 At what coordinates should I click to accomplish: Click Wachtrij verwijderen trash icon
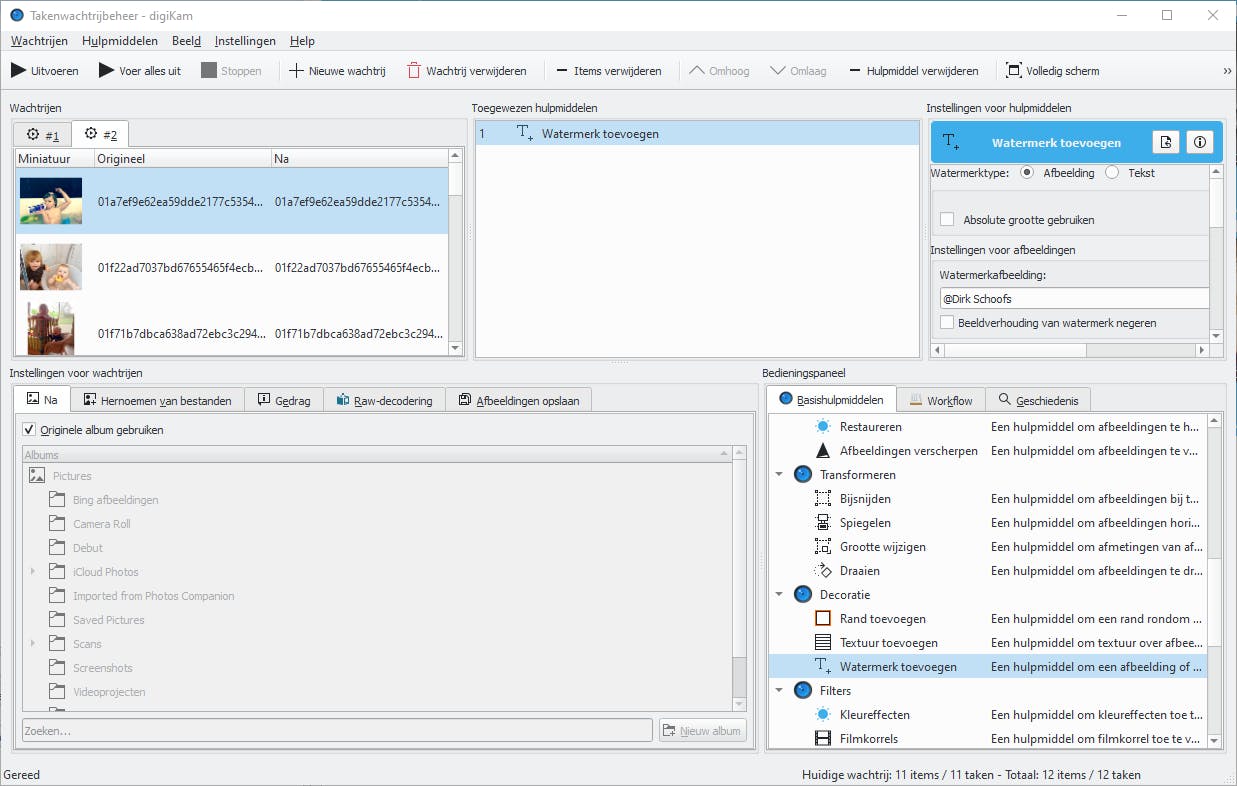pos(414,71)
